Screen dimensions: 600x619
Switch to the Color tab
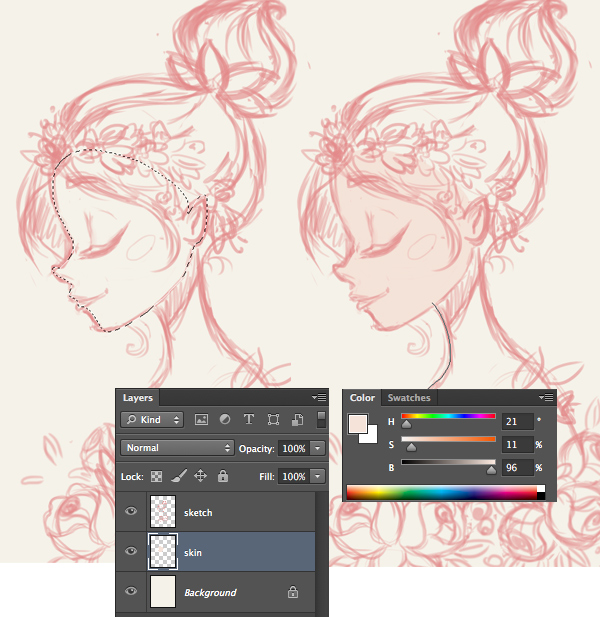[362, 398]
